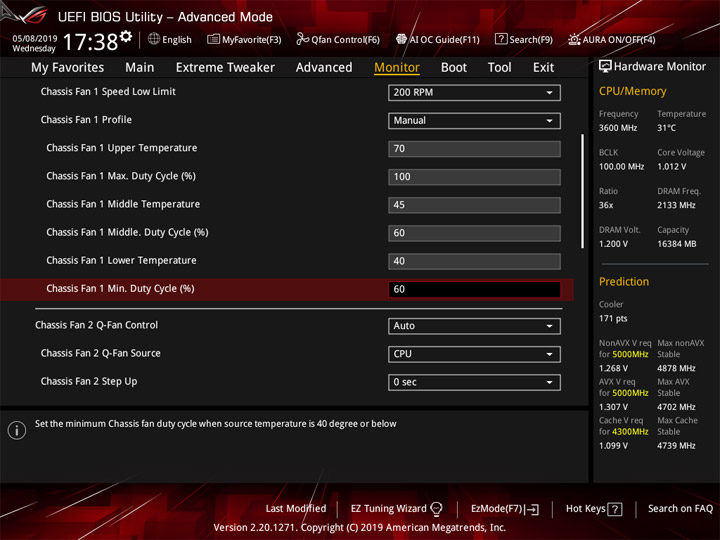Switch to the Main tab
This screenshot has height=540, width=720.
coord(140,68)
